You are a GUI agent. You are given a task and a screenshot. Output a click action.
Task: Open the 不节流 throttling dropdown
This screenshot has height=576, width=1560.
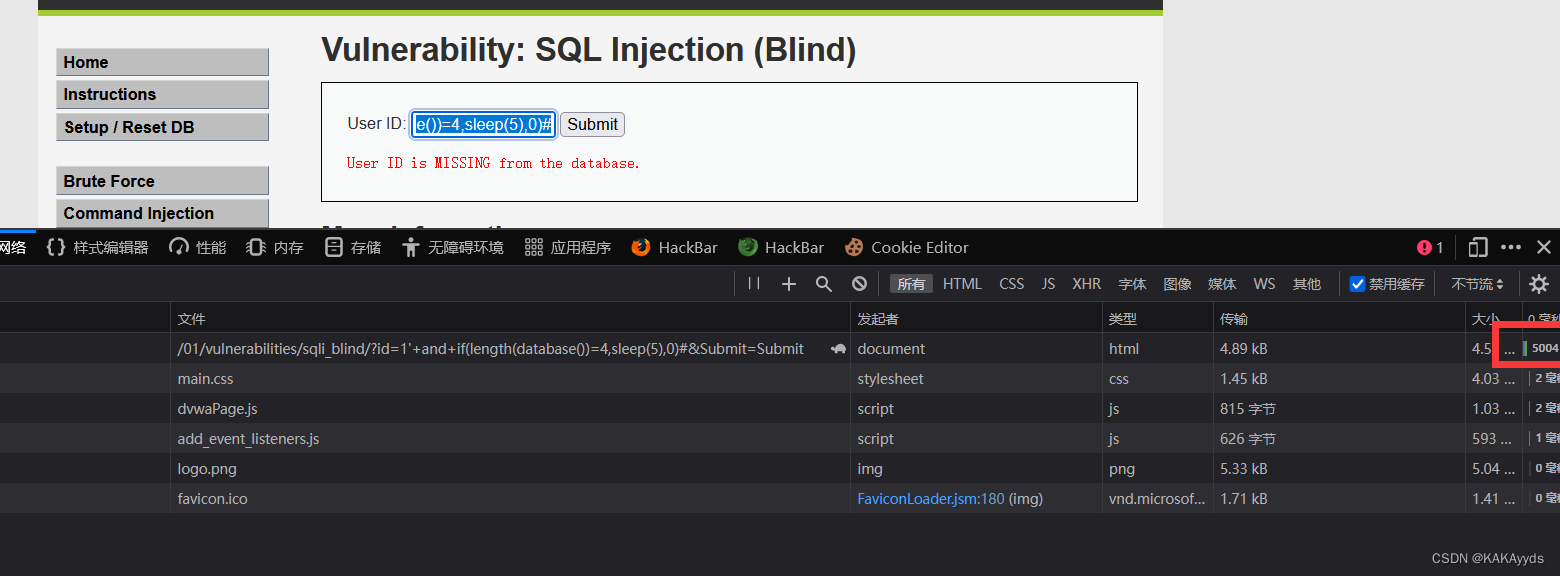[1477, 284]
